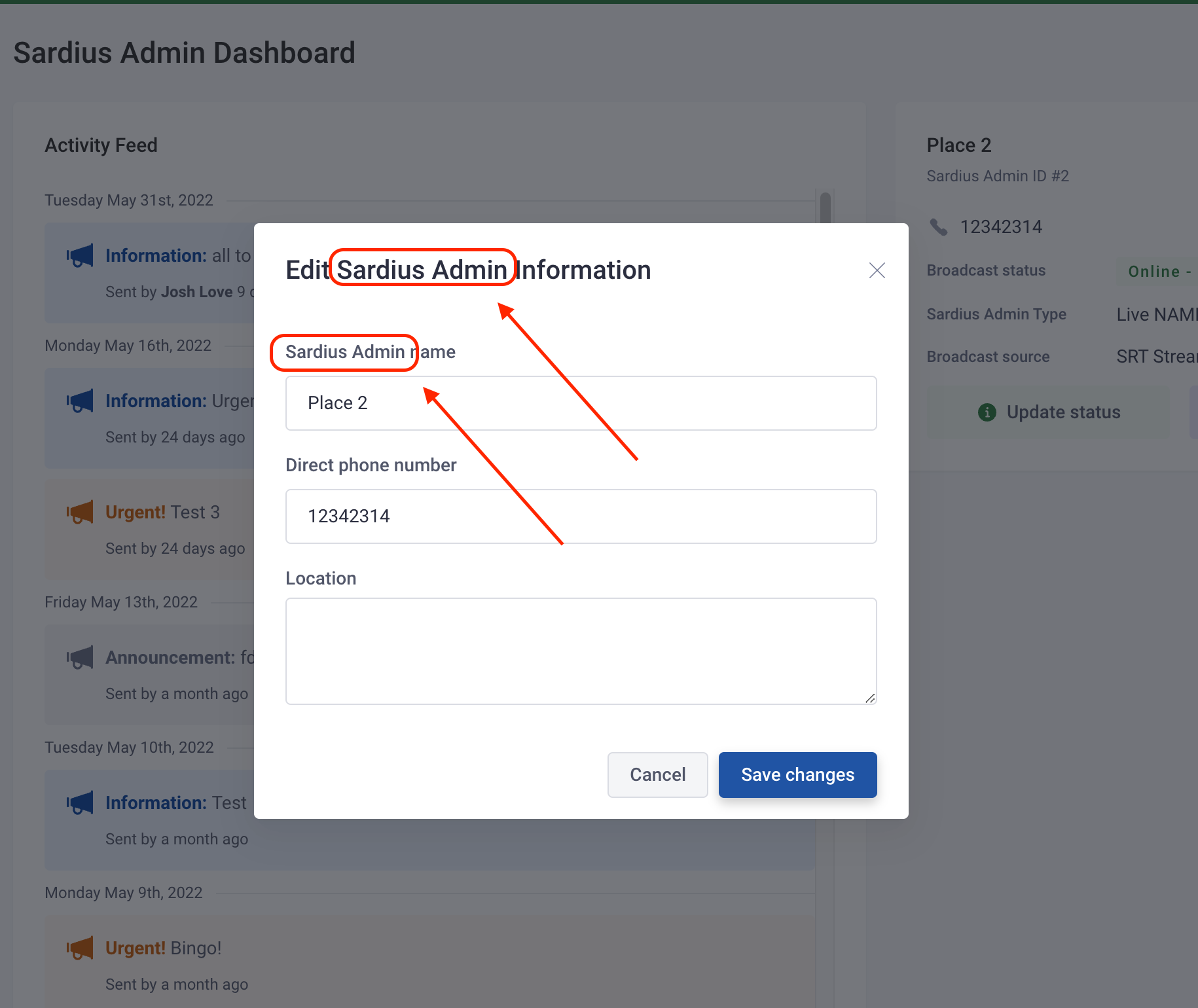Image resolution: width=1198 pixels, height=1008 pixels.
Task: Open the May 16th Information: Urgent entry
Action: click(149, 418)
